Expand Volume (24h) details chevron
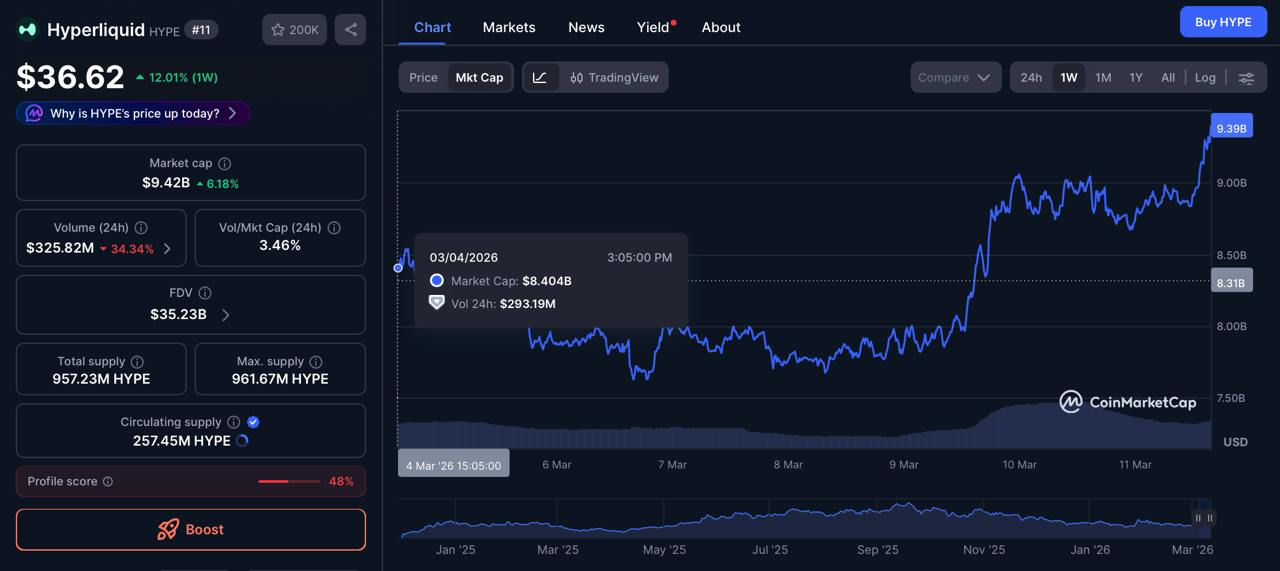Image resolution: width=1280 pixels, height=571 pixels. pyautogui.click(x=167, y=248)
